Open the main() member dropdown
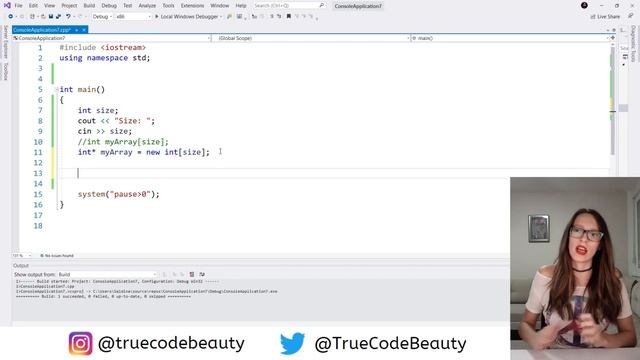 click(x=510, y=38)
